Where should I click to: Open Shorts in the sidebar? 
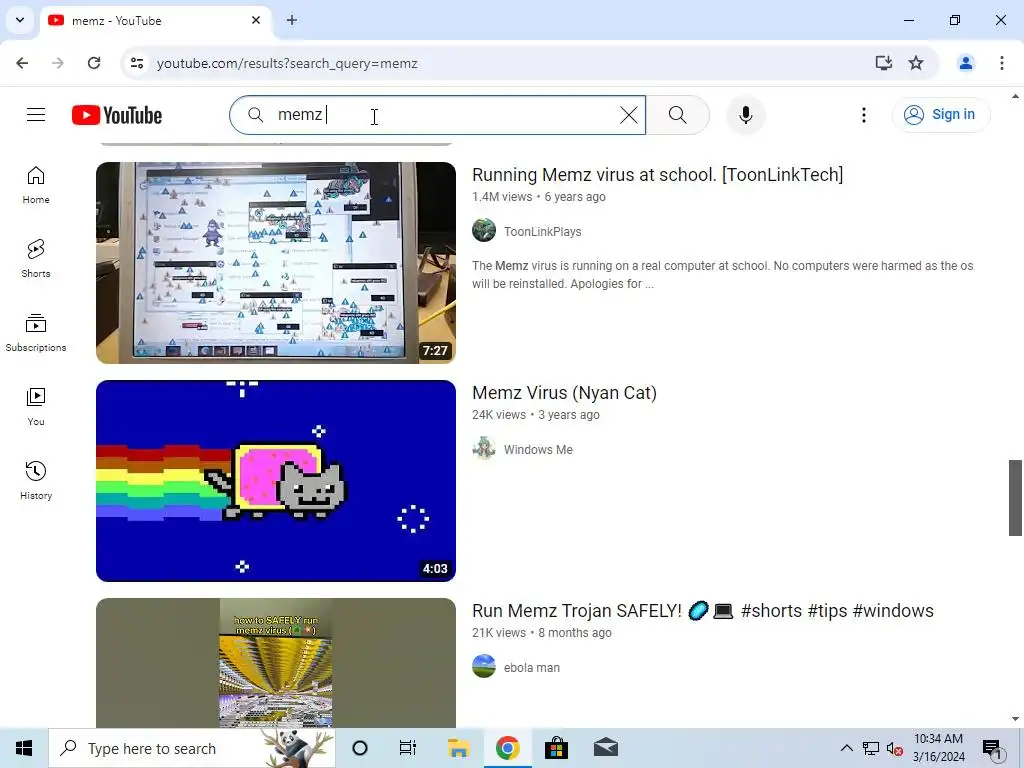[x=36, y=259]
